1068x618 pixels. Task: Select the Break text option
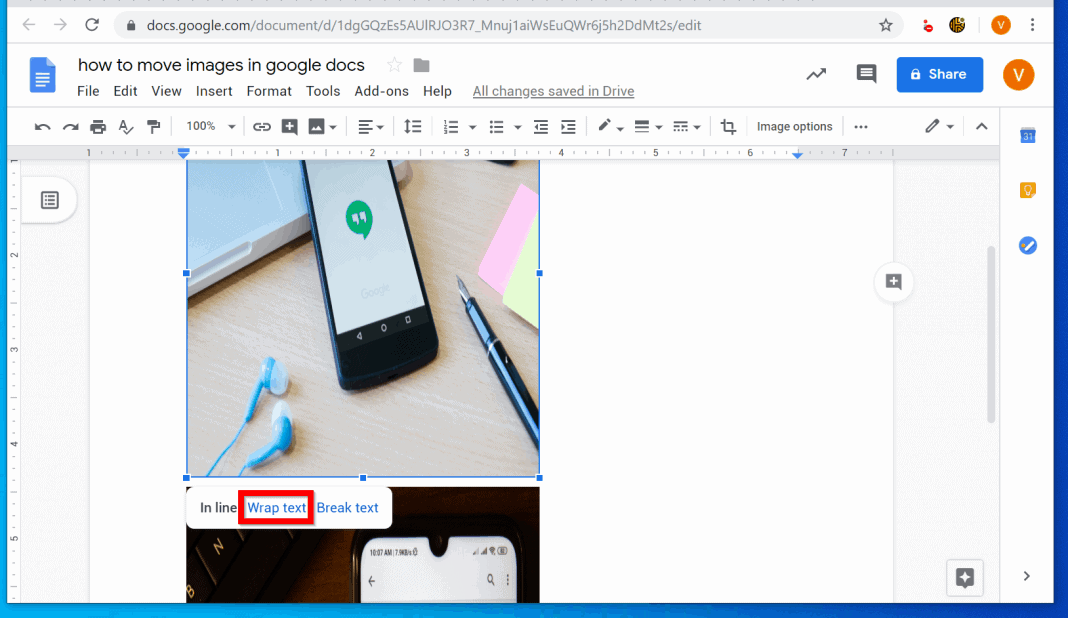click(x=348, y=507)
